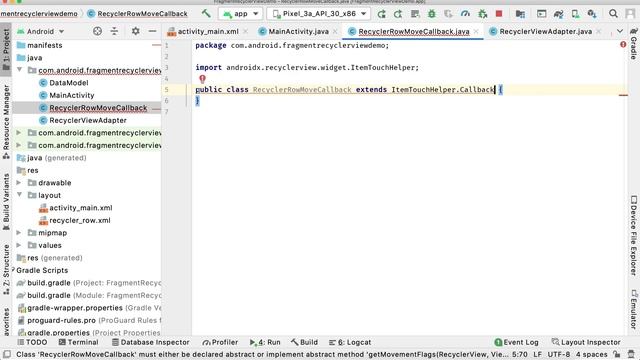
Task: Stop the running app with red square
Action: (x=499, y=13)
